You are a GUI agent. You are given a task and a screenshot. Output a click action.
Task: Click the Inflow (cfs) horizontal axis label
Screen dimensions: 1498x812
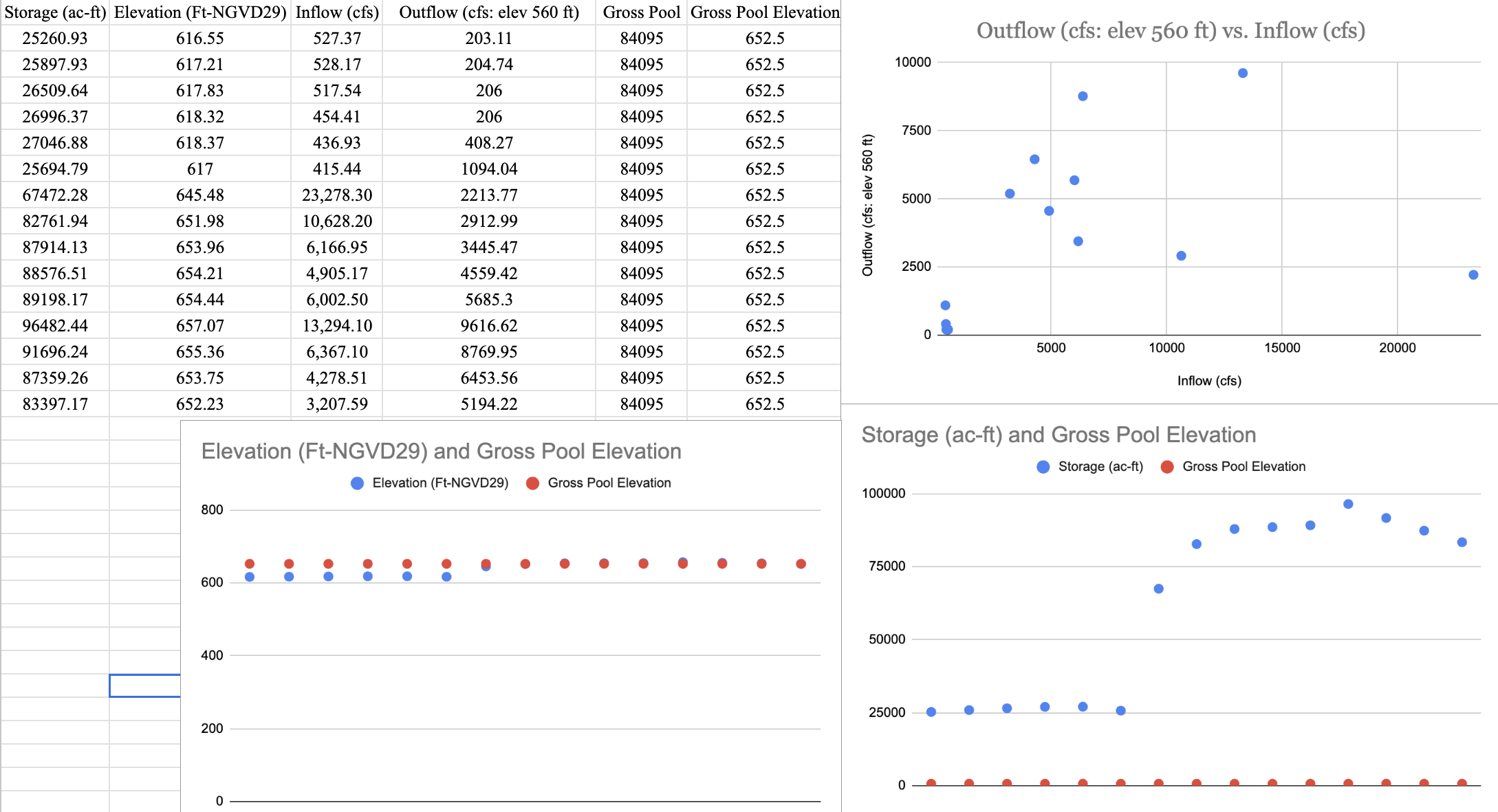coord(1208,381)
